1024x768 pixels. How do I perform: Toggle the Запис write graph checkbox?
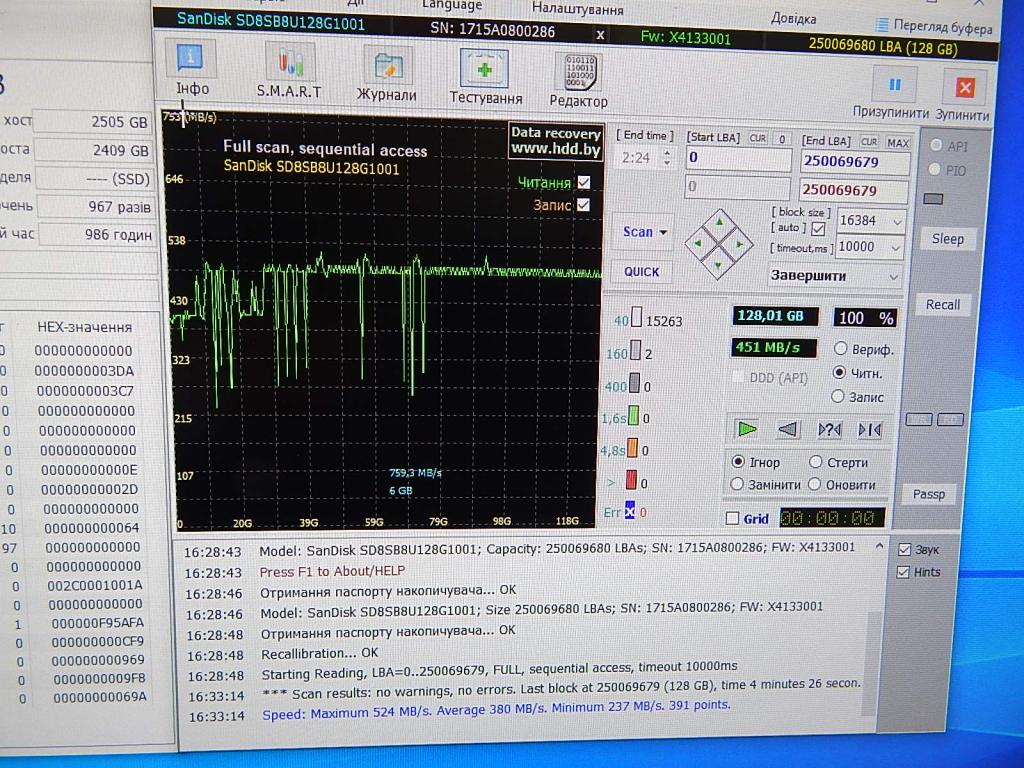point(583,205)
